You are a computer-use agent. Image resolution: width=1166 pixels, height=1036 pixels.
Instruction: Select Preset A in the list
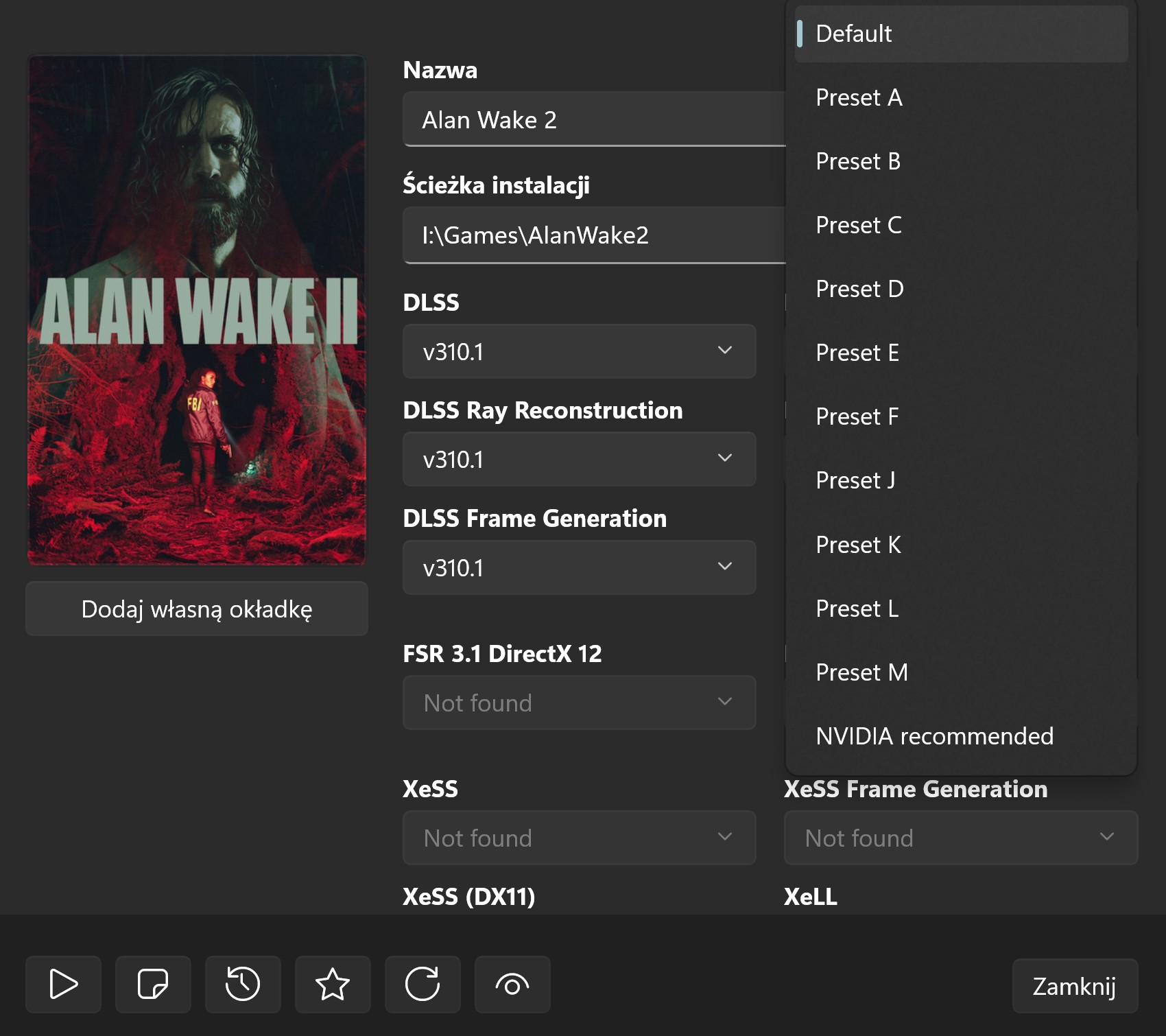pos(859,97)
